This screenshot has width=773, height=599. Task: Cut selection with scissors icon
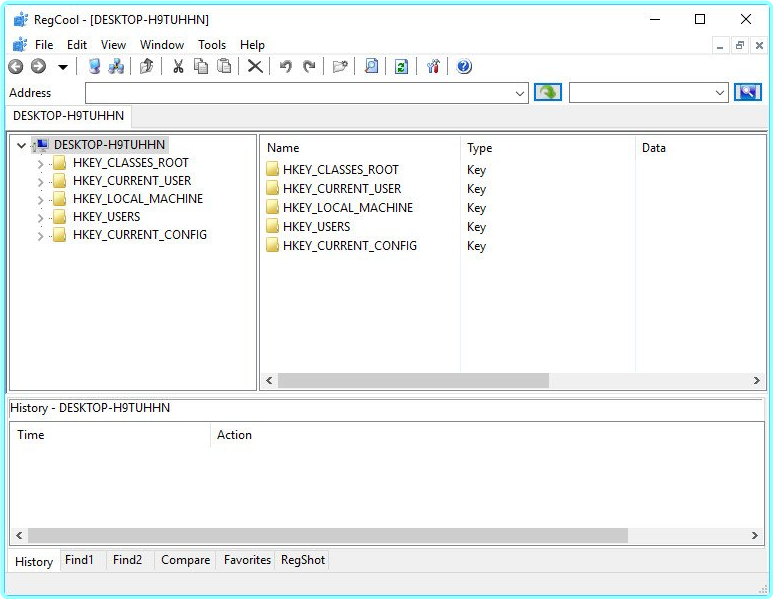pos(178,66)
